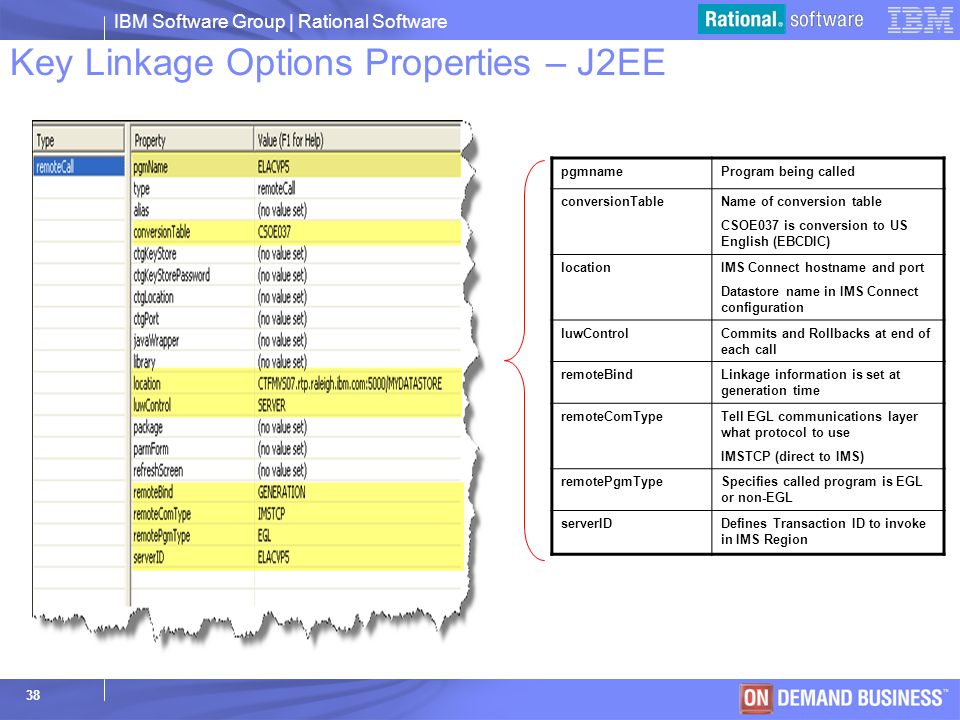This screenshot has width=960, height=720.
Task: Select the ctgKeyStore property
Action: click(155, 253)
